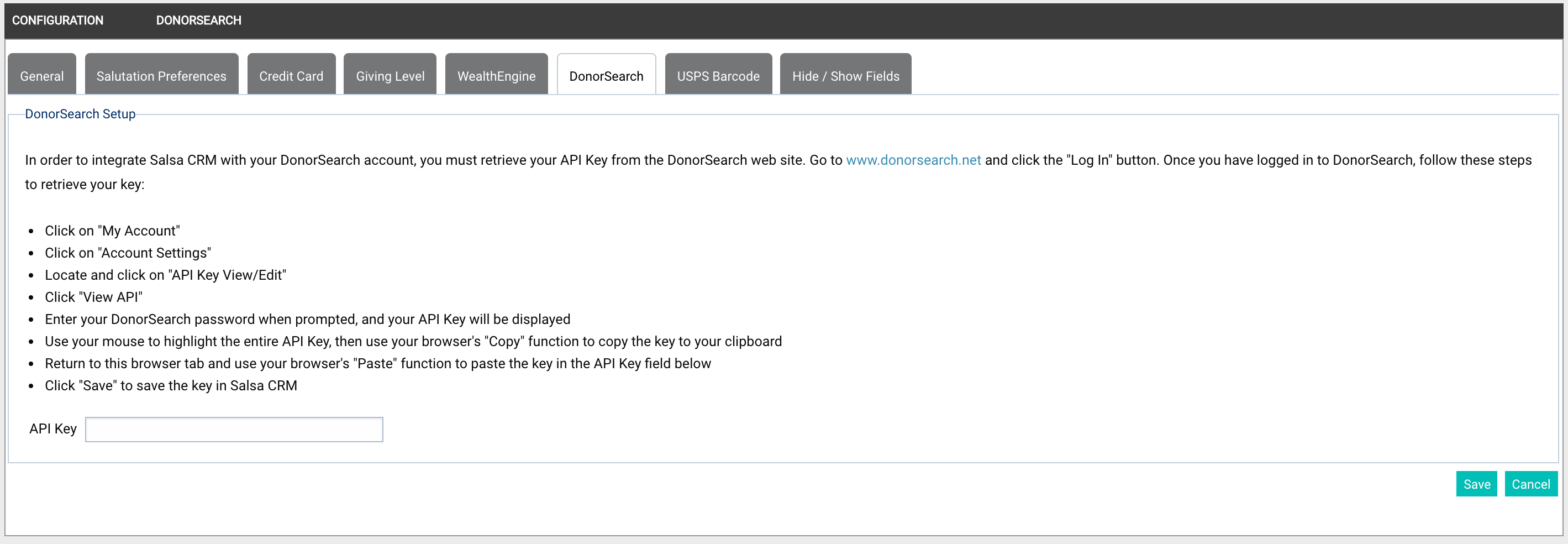Click the 'DonorSearch Setup' section title
Viewport: 1568px width, 544px height.
coord(80,114)
